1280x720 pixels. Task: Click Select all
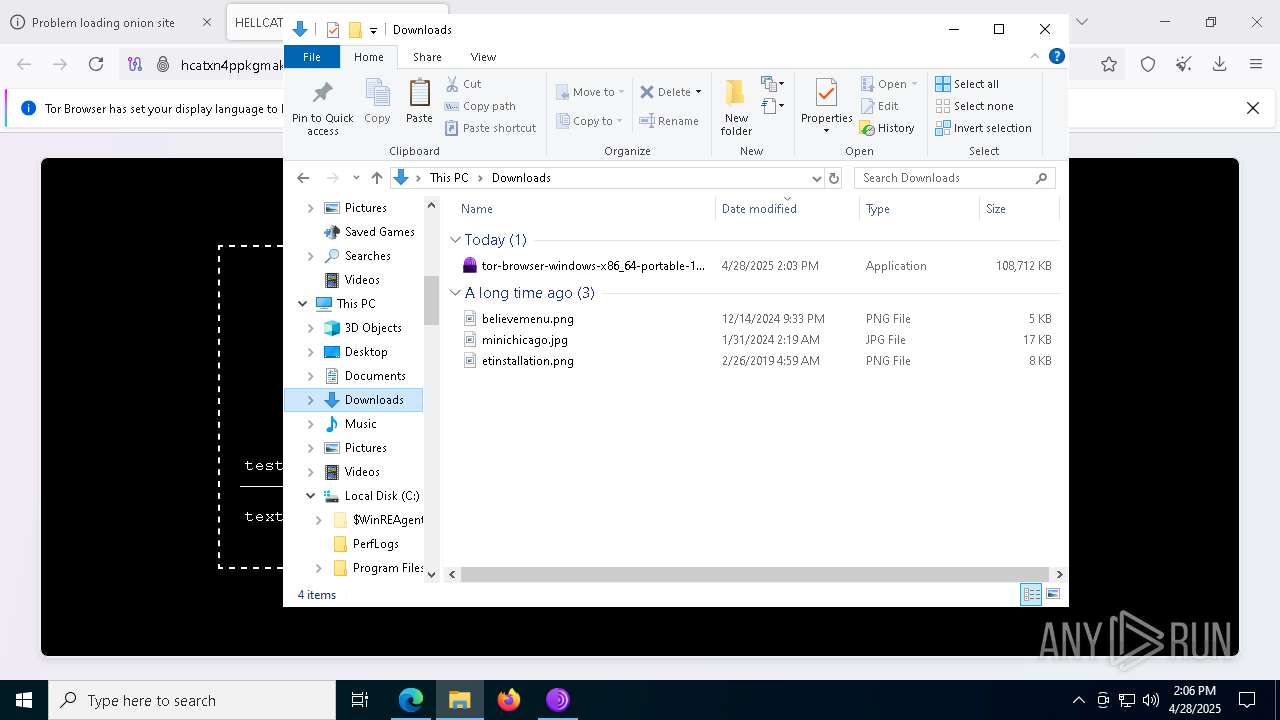click(x=967, y=84)
